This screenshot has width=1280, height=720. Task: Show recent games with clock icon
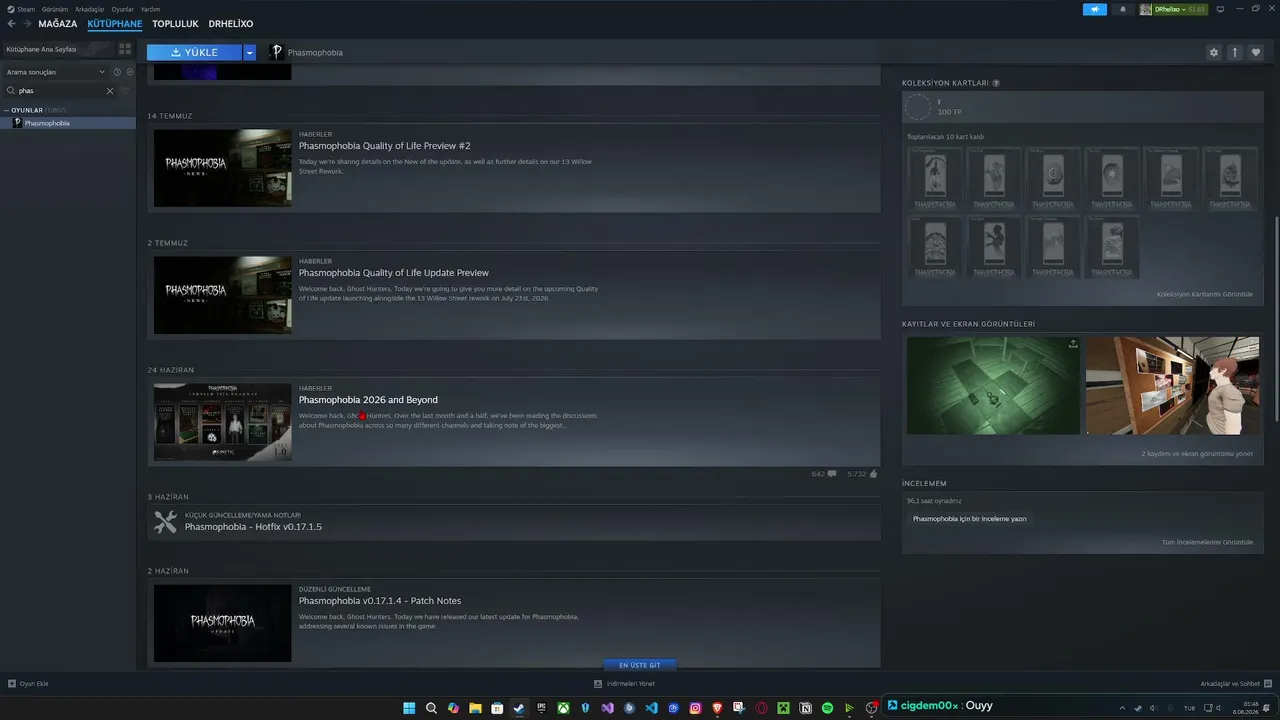(117, 72)
